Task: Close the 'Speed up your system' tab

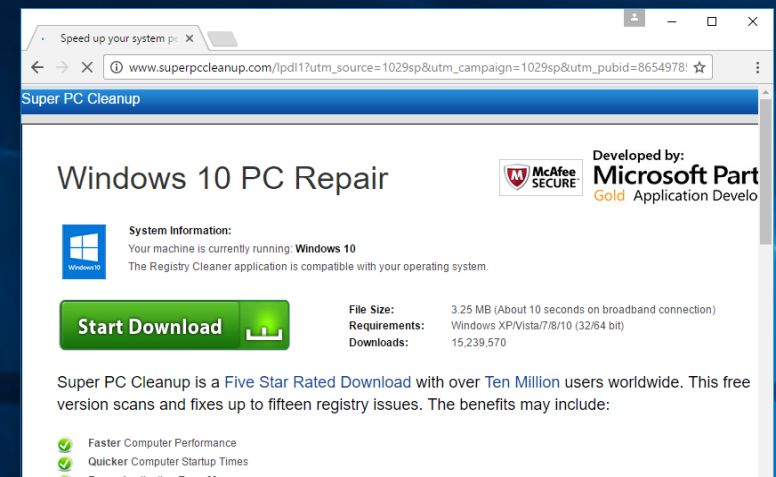Action: [190, 38]
